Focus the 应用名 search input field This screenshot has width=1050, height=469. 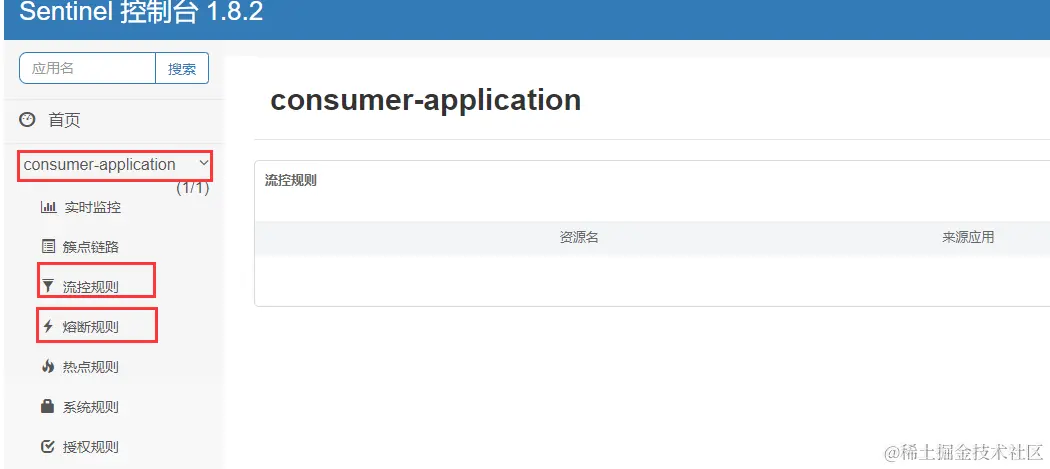(88, 68)
